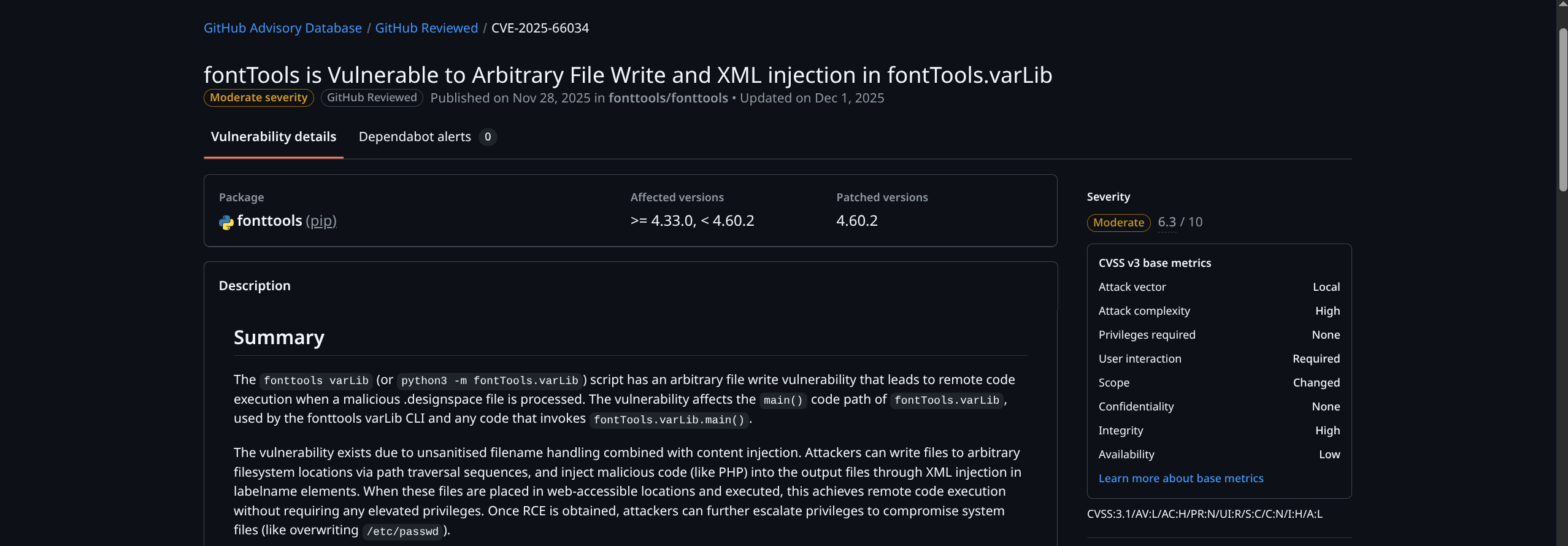Open the fonttools/fonttools repository link

[x=668, y=98]
